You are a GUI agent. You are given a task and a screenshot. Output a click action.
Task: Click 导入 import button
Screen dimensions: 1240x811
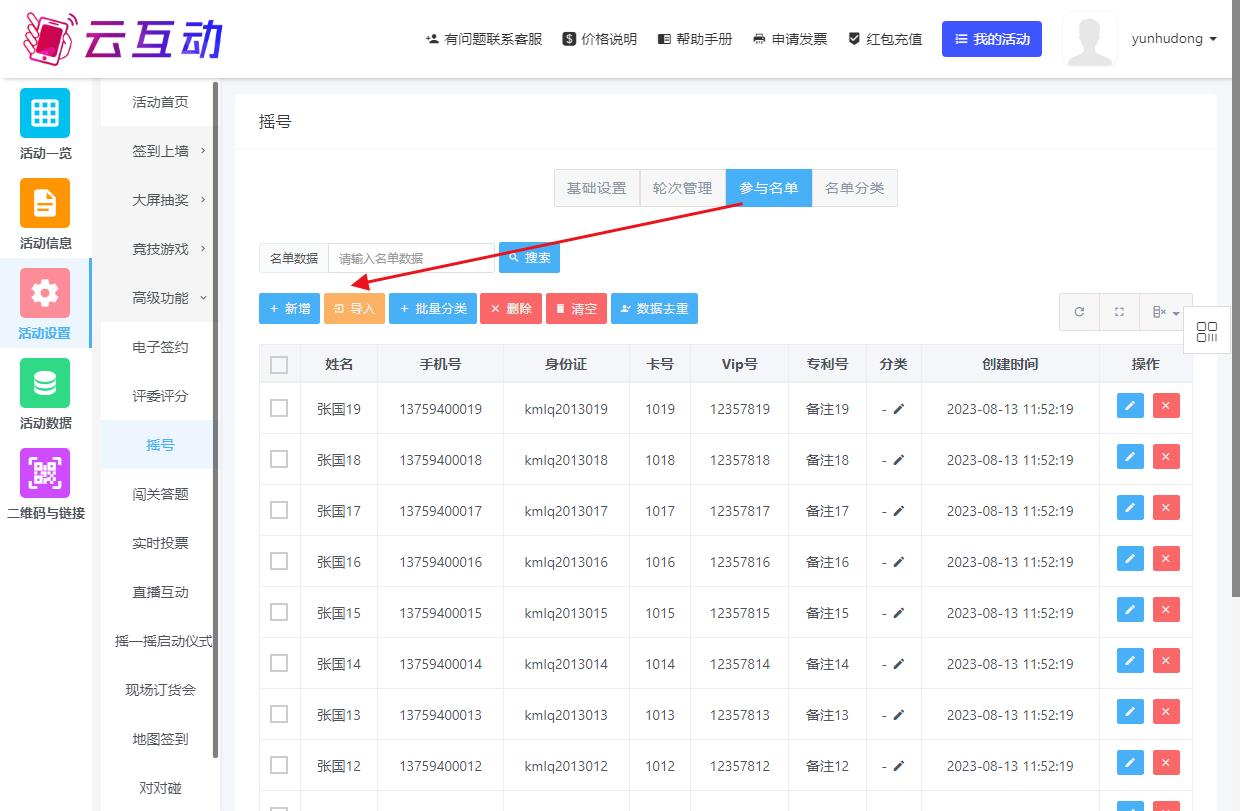354,309
